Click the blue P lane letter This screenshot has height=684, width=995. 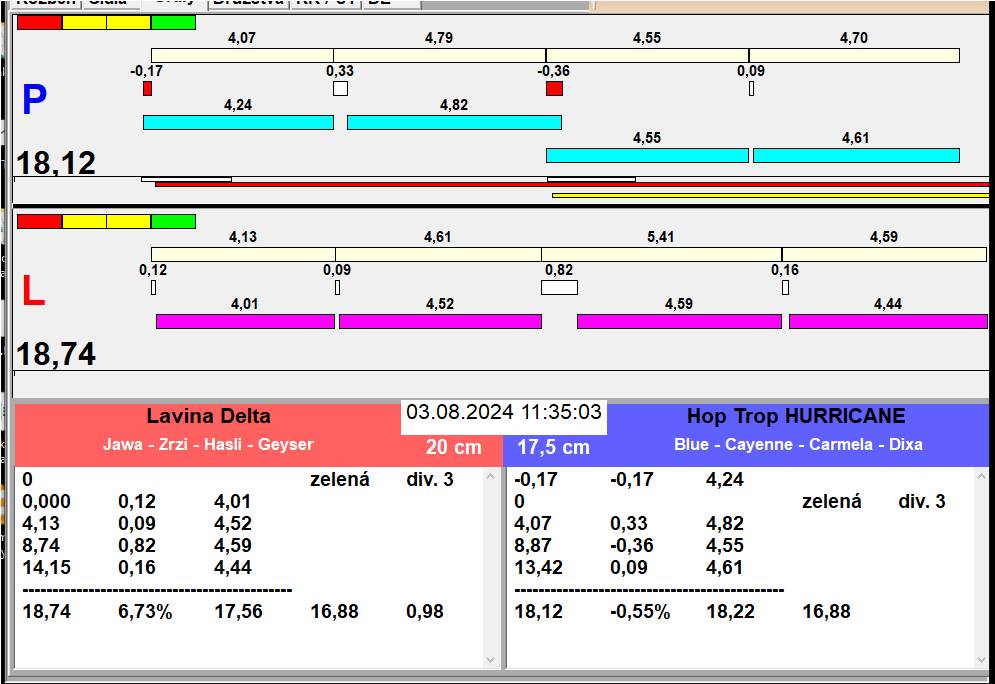coord(34,101)
